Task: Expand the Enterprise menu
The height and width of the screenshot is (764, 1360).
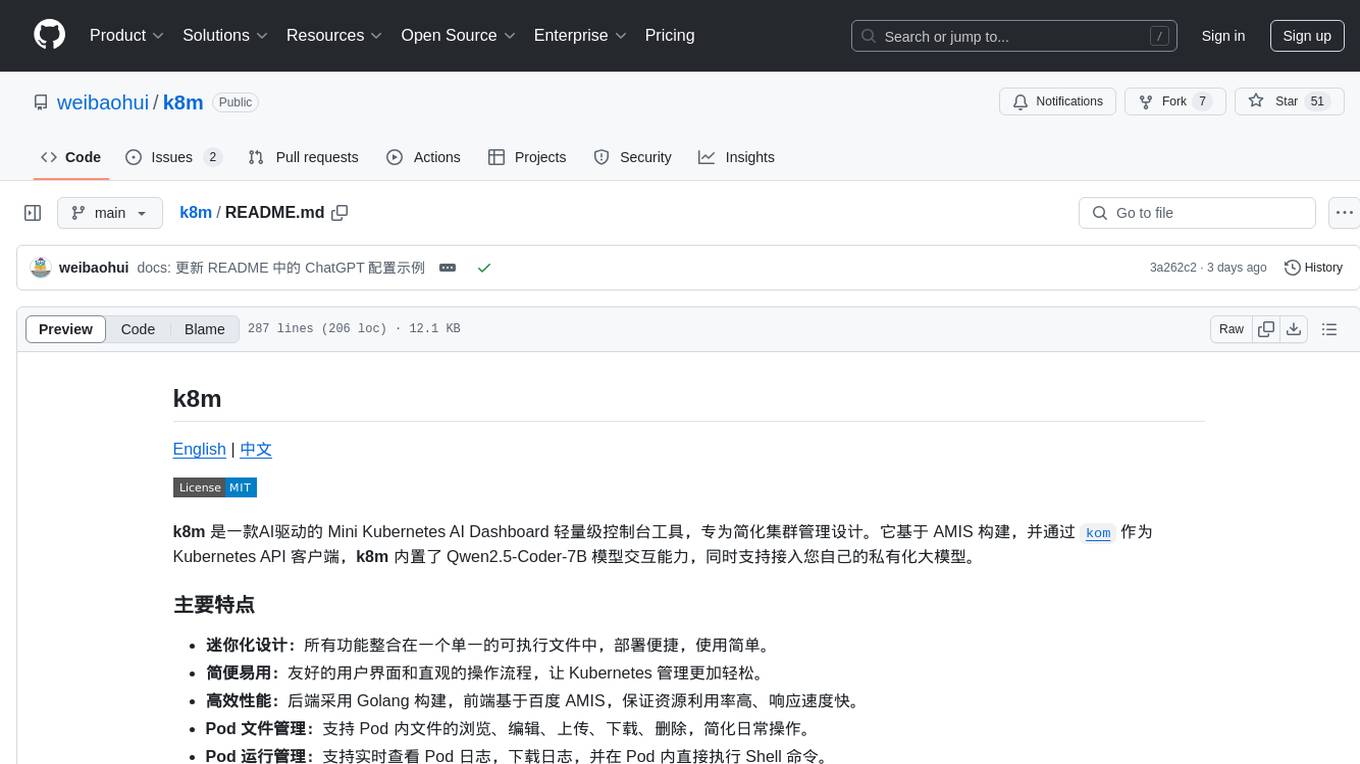Action: 580,35
